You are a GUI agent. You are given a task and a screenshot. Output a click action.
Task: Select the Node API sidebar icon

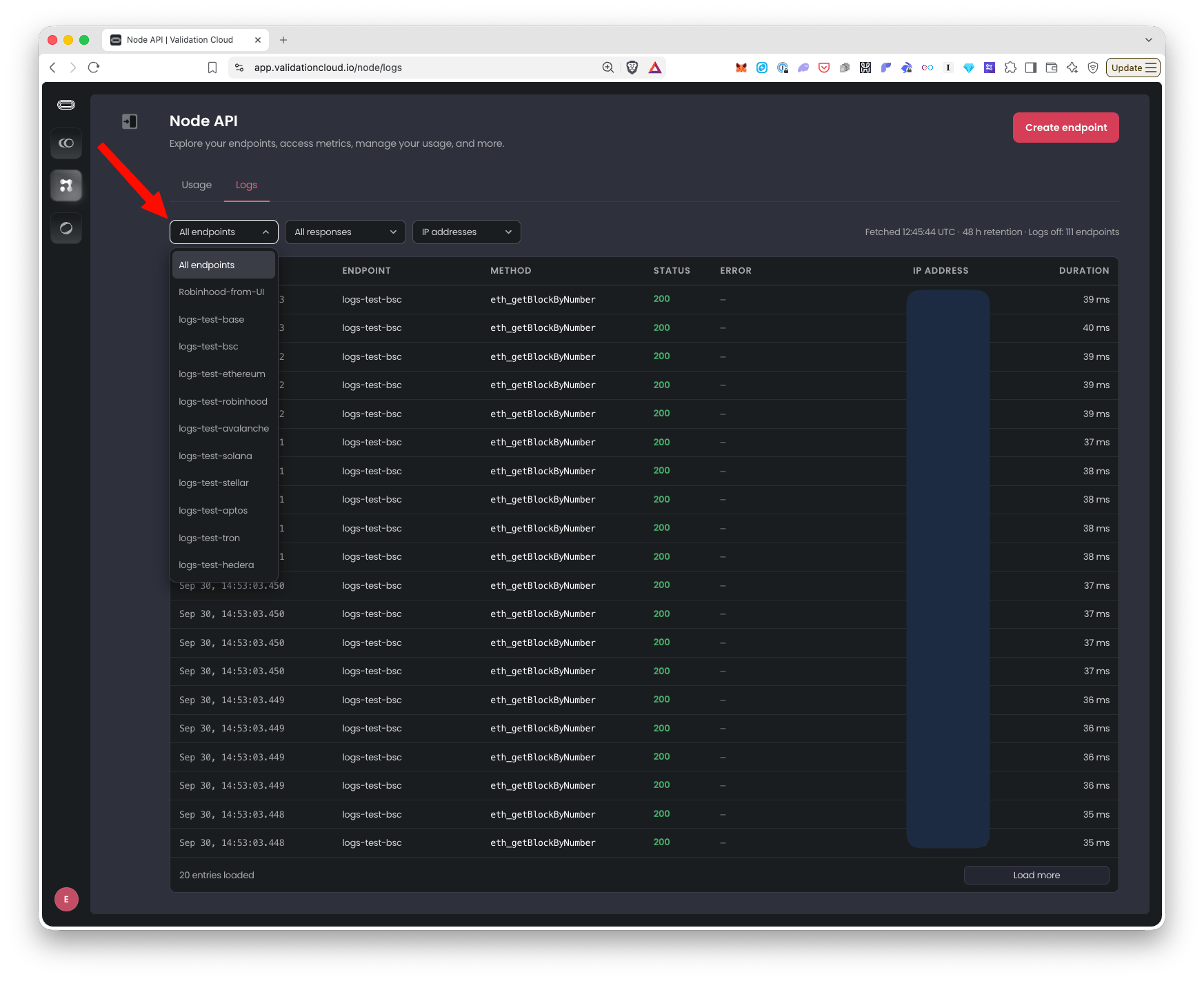click(x=66, y=185)
